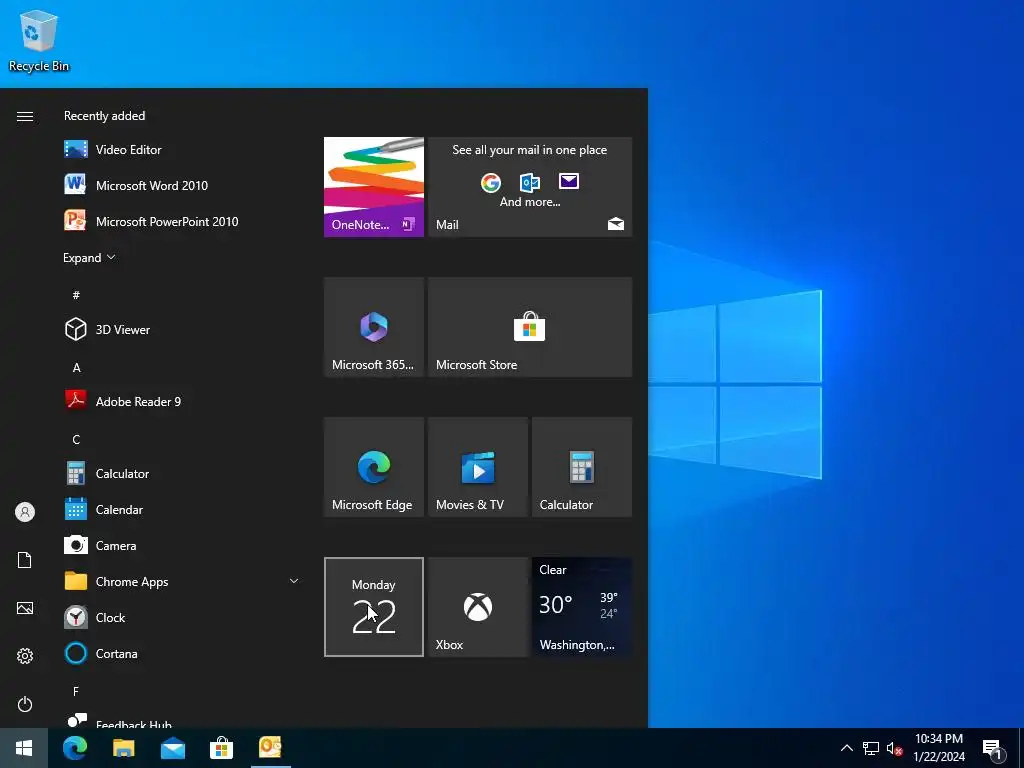Show hidden tray icons
Screen dimensions: 1024x768
pos(846,748)
